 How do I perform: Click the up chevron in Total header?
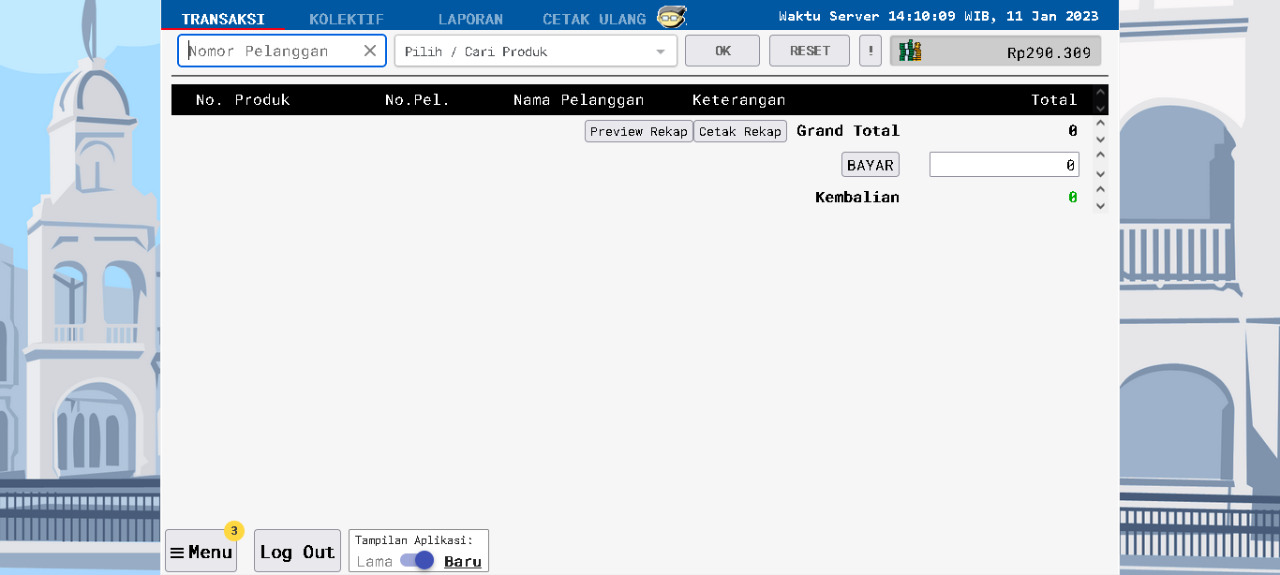coord(1100,92)
